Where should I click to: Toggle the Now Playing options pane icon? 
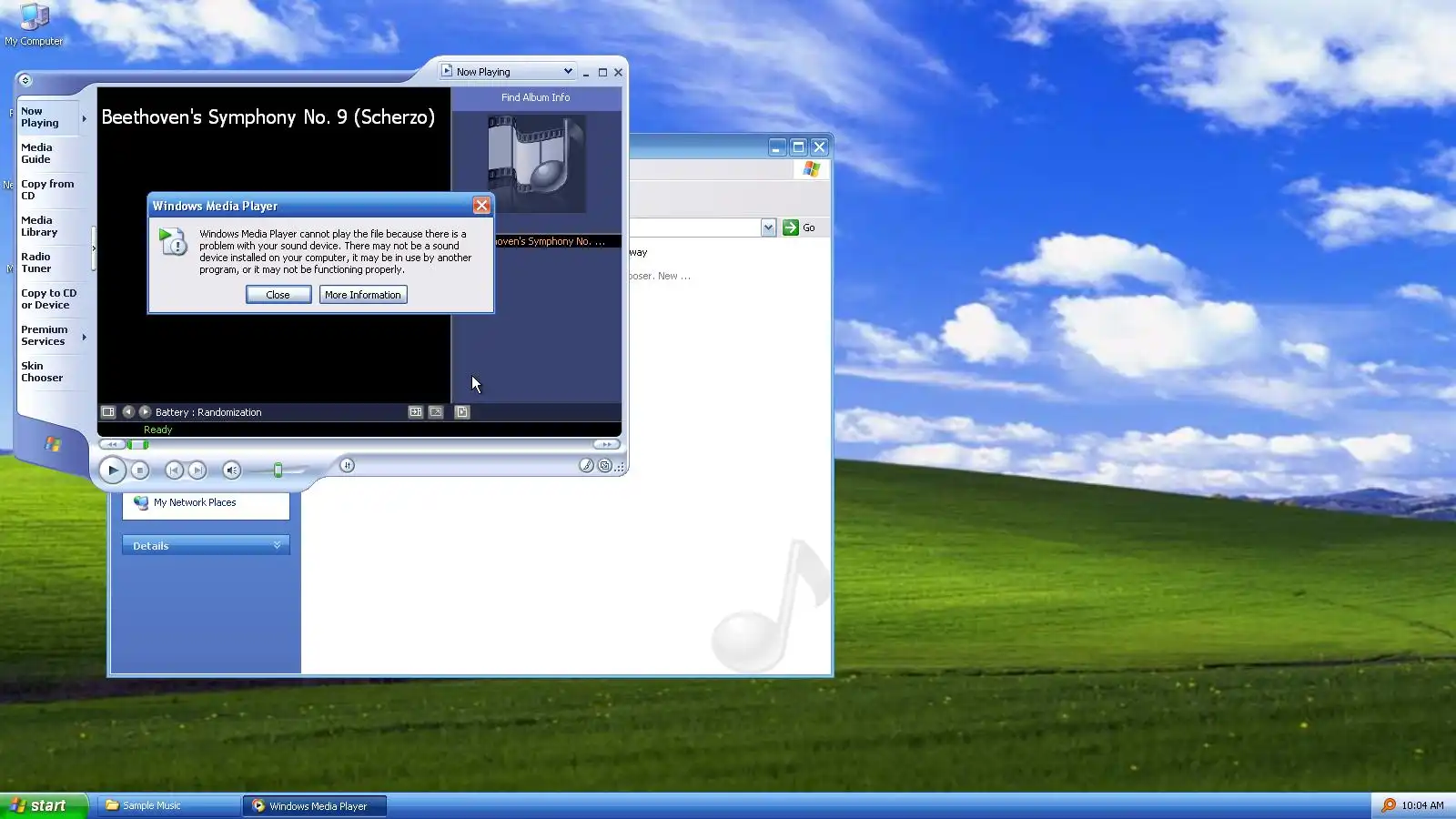point(108,412)
